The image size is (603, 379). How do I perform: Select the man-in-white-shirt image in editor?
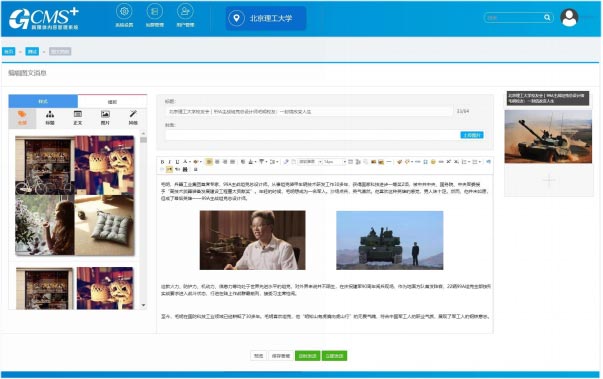252,240
